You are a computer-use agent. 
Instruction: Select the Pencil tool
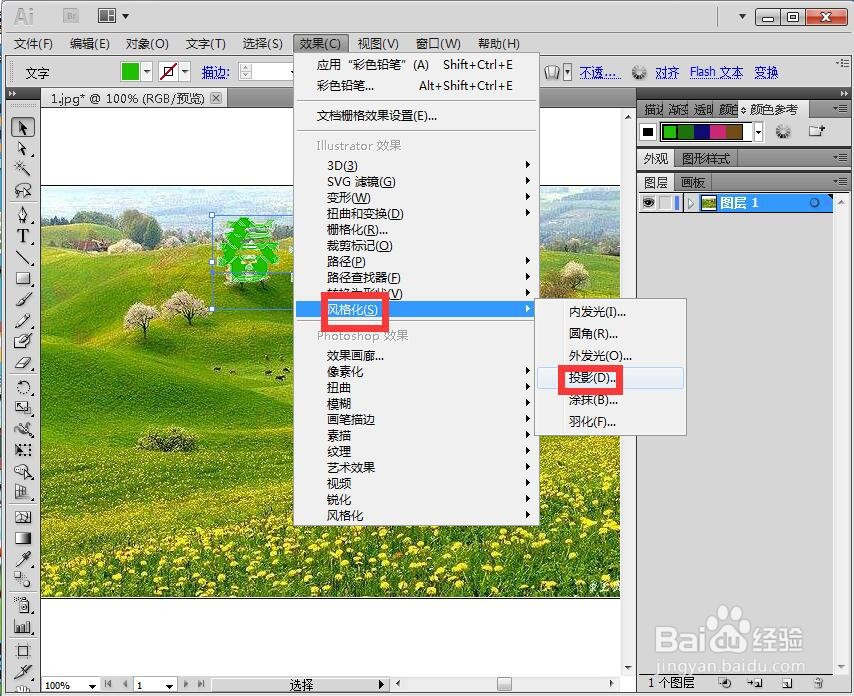click(23, 321)
